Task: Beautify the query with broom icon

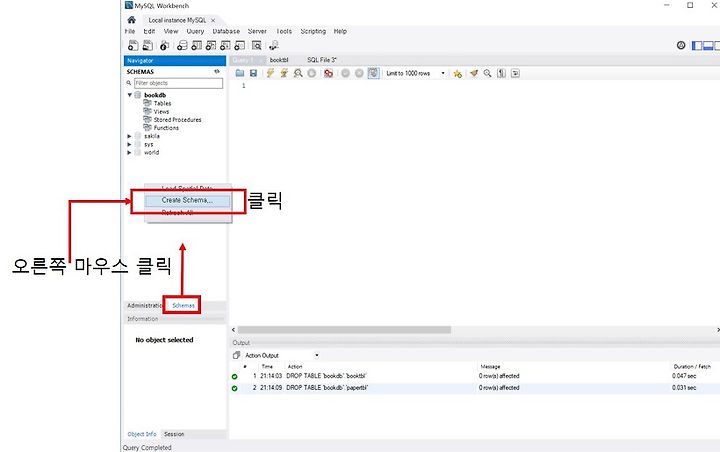Action: (474, 73)
